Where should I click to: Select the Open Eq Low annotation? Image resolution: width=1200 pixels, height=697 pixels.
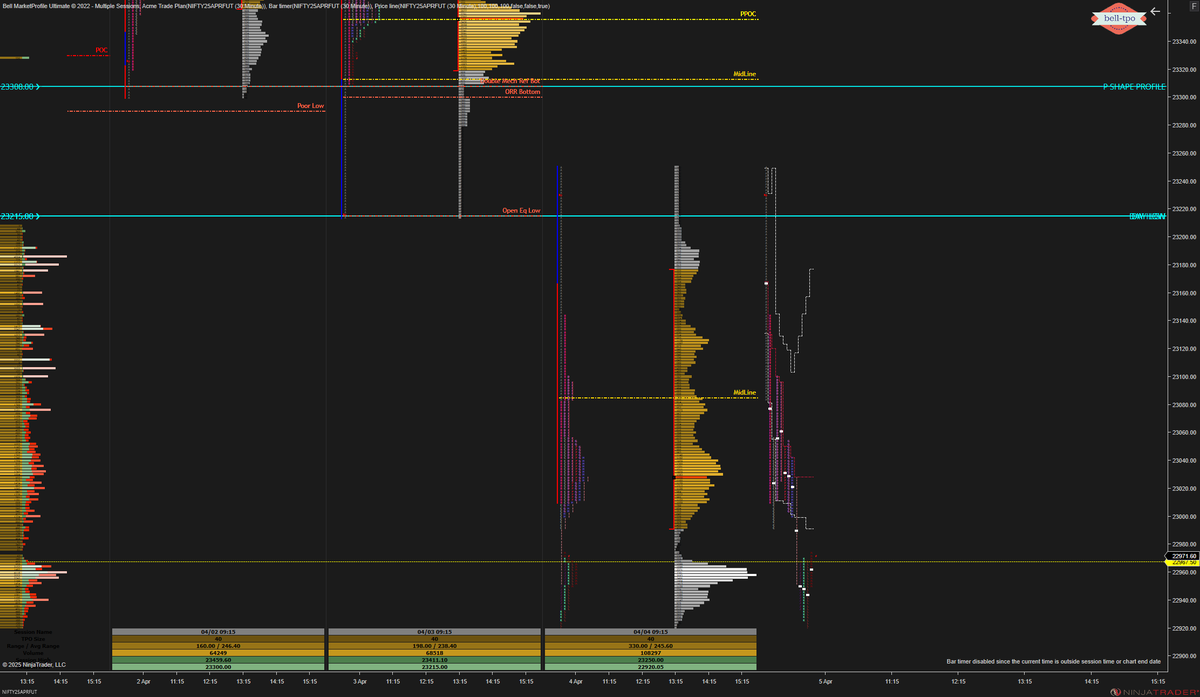521,211
